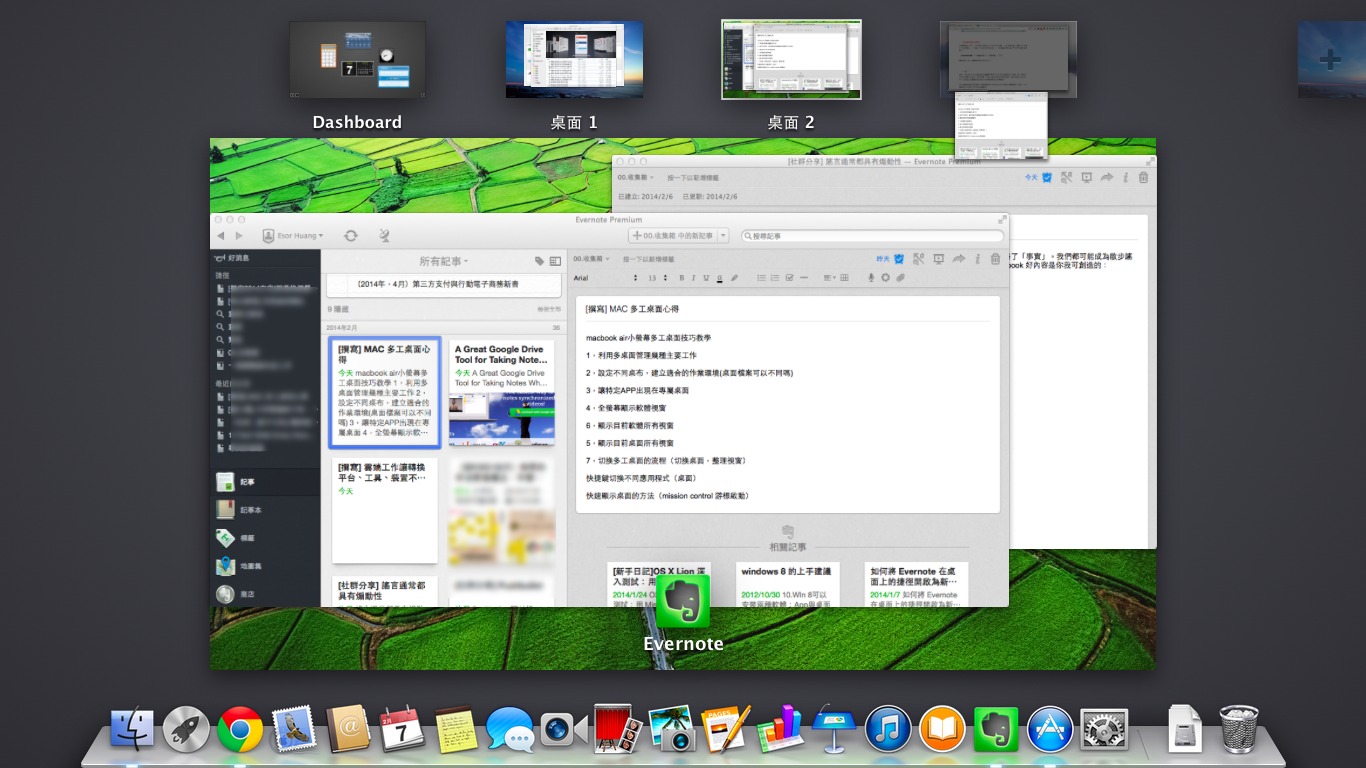Viewport: 1366px width, 768px height.
Task: Open Trash in the Dock
Action: coord(1239,730)
